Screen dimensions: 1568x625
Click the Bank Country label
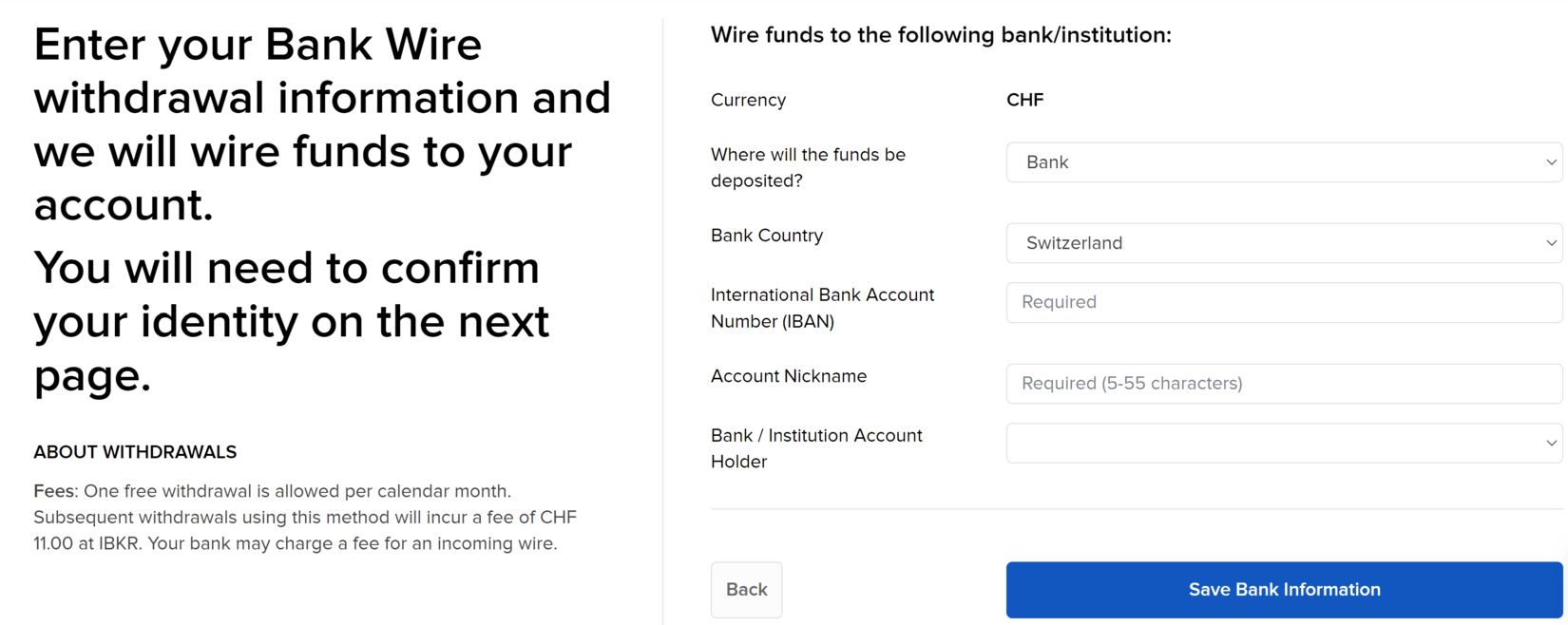click(x=767, y=236)
